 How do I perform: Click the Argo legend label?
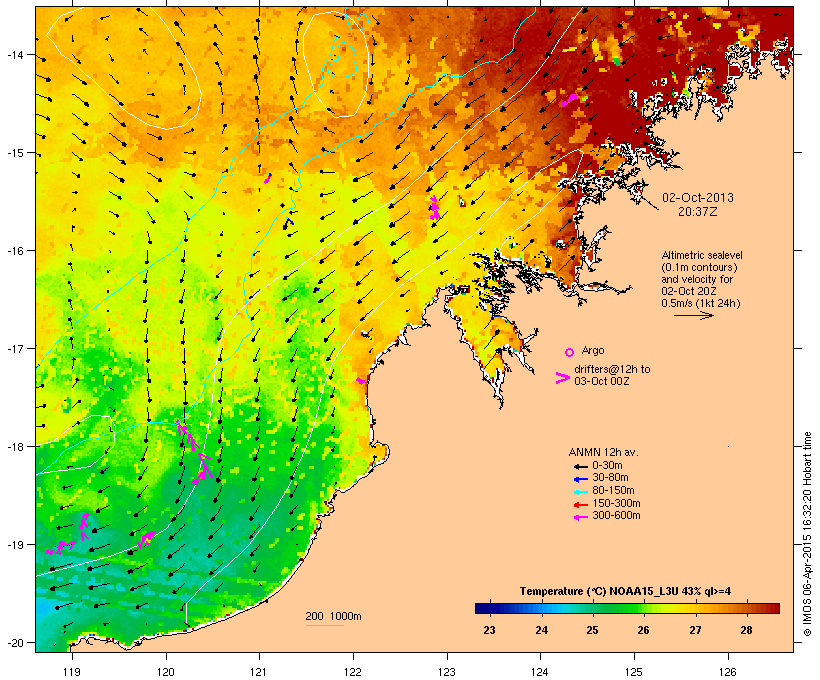pyautogui.click(x=593, y=350)
